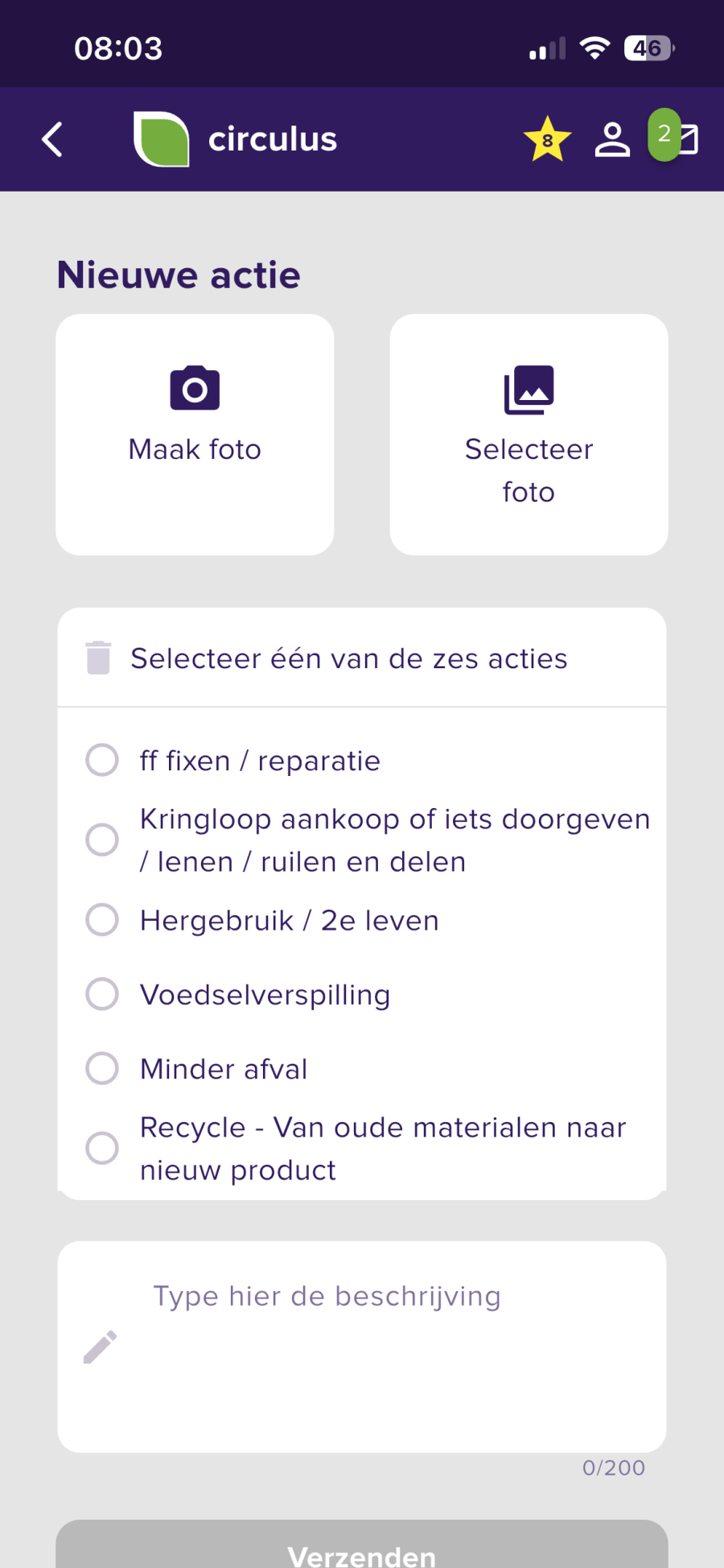Pick the Voedselverspilling radio option

102,994
